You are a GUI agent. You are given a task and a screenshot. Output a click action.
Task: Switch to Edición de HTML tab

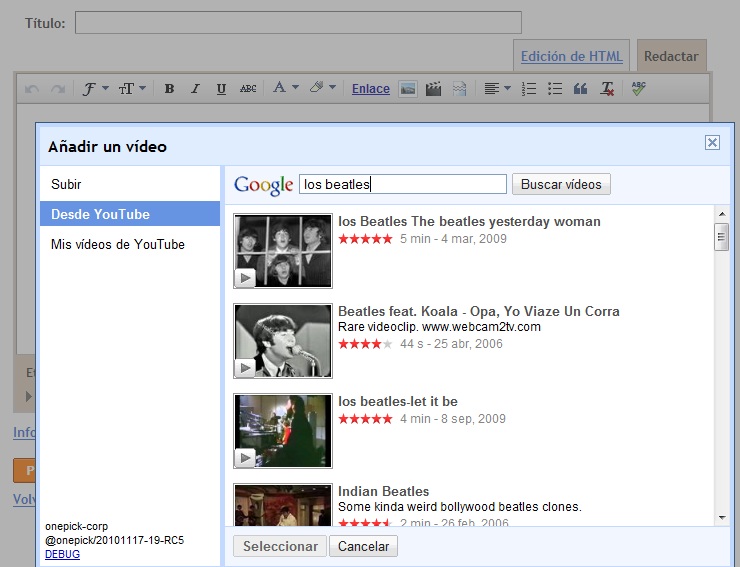(572, 56)
